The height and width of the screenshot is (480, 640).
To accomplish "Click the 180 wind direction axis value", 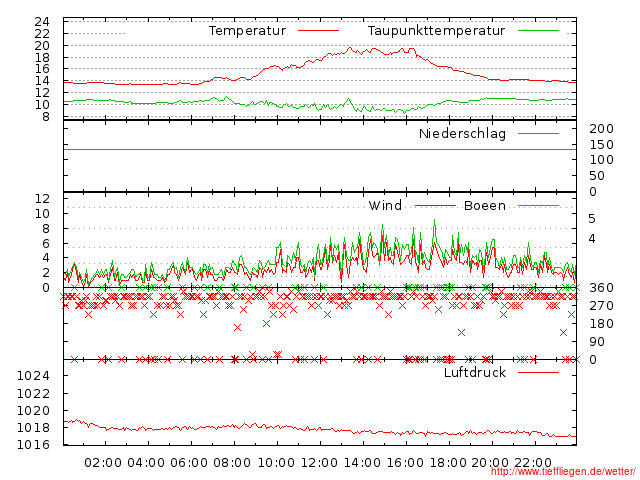I will tap(601, 324).
